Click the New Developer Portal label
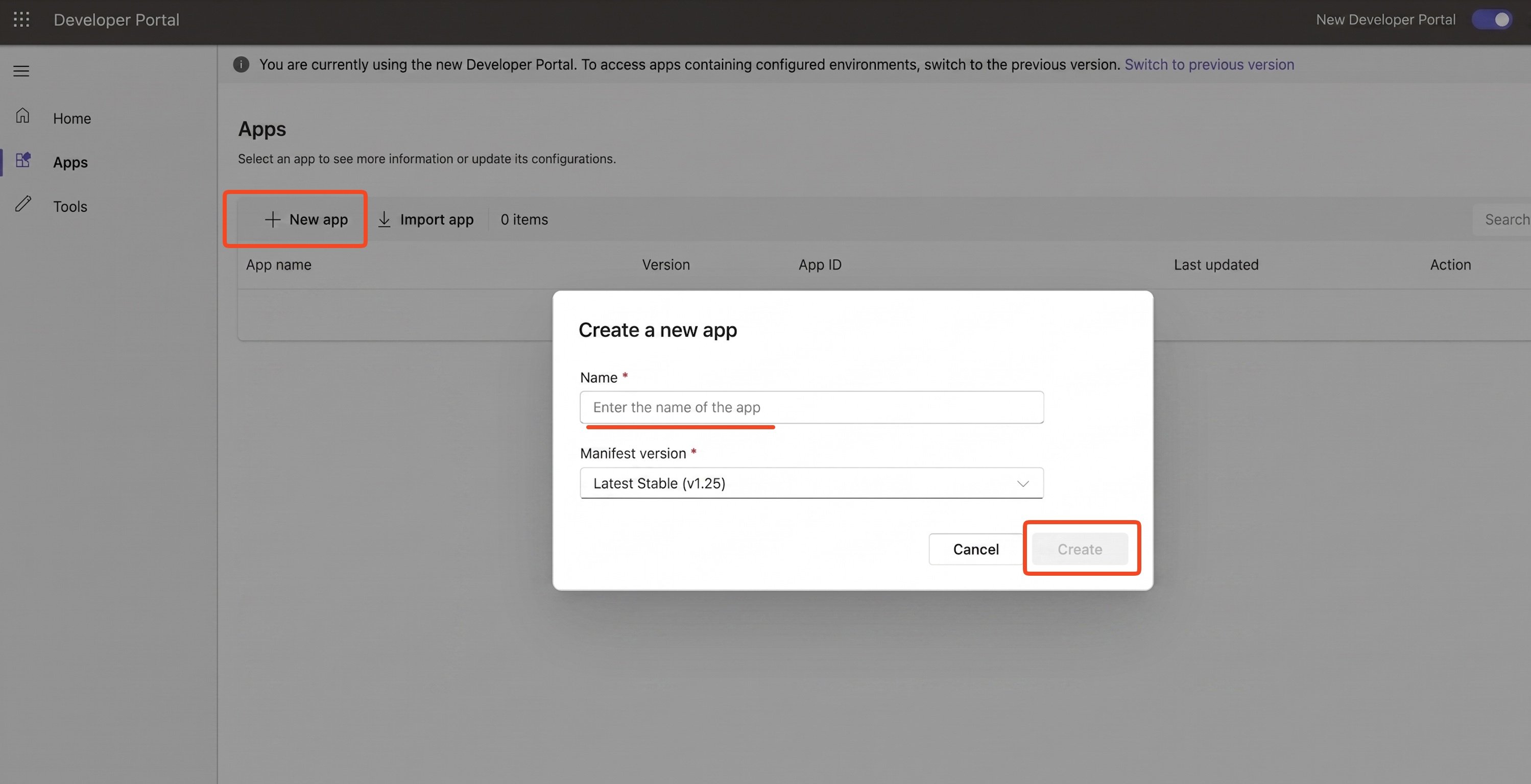1531x784 pixels. pos(1385,19)
